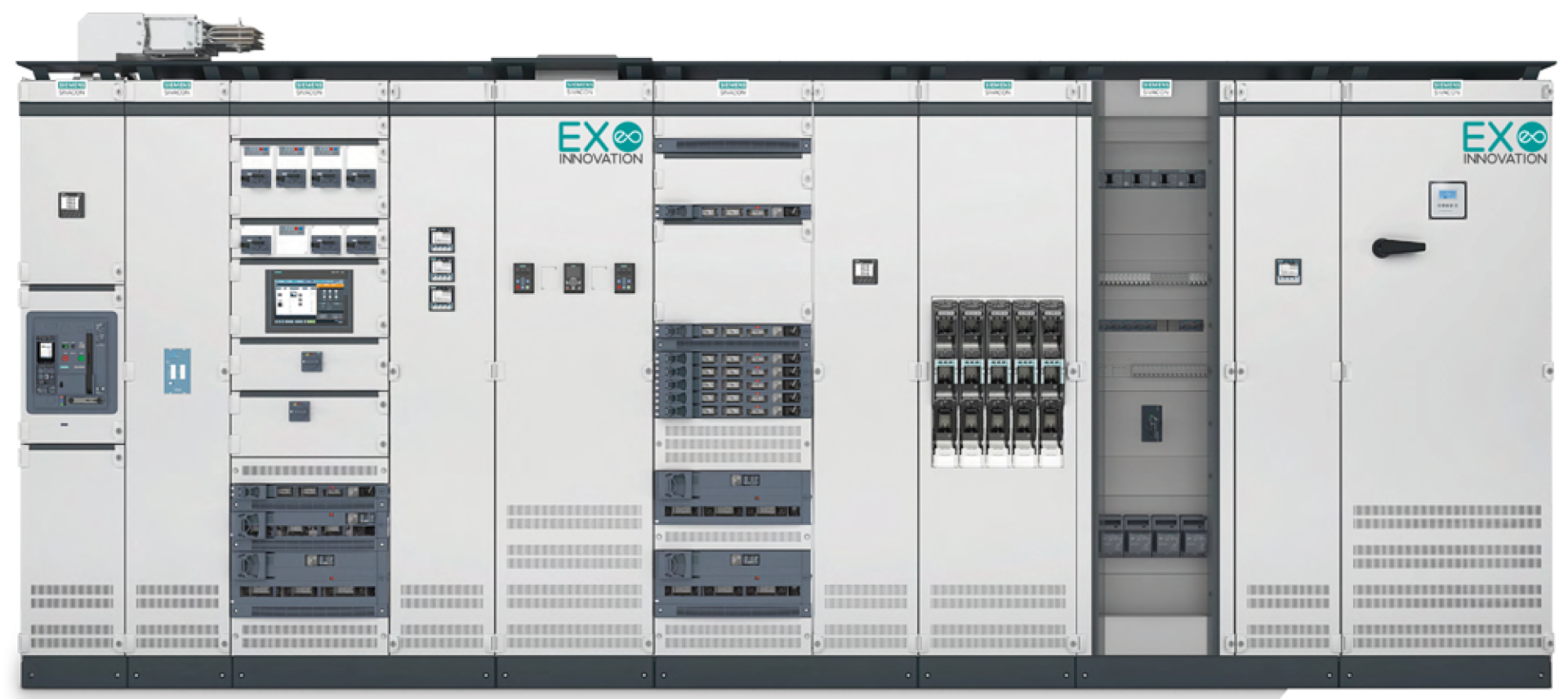Image resolution: width=1568 pixels, height=699 pixels.
Task: Click the Siemens Sivacon label on the leftmost cabinet
Action: (x=72, y=88)
